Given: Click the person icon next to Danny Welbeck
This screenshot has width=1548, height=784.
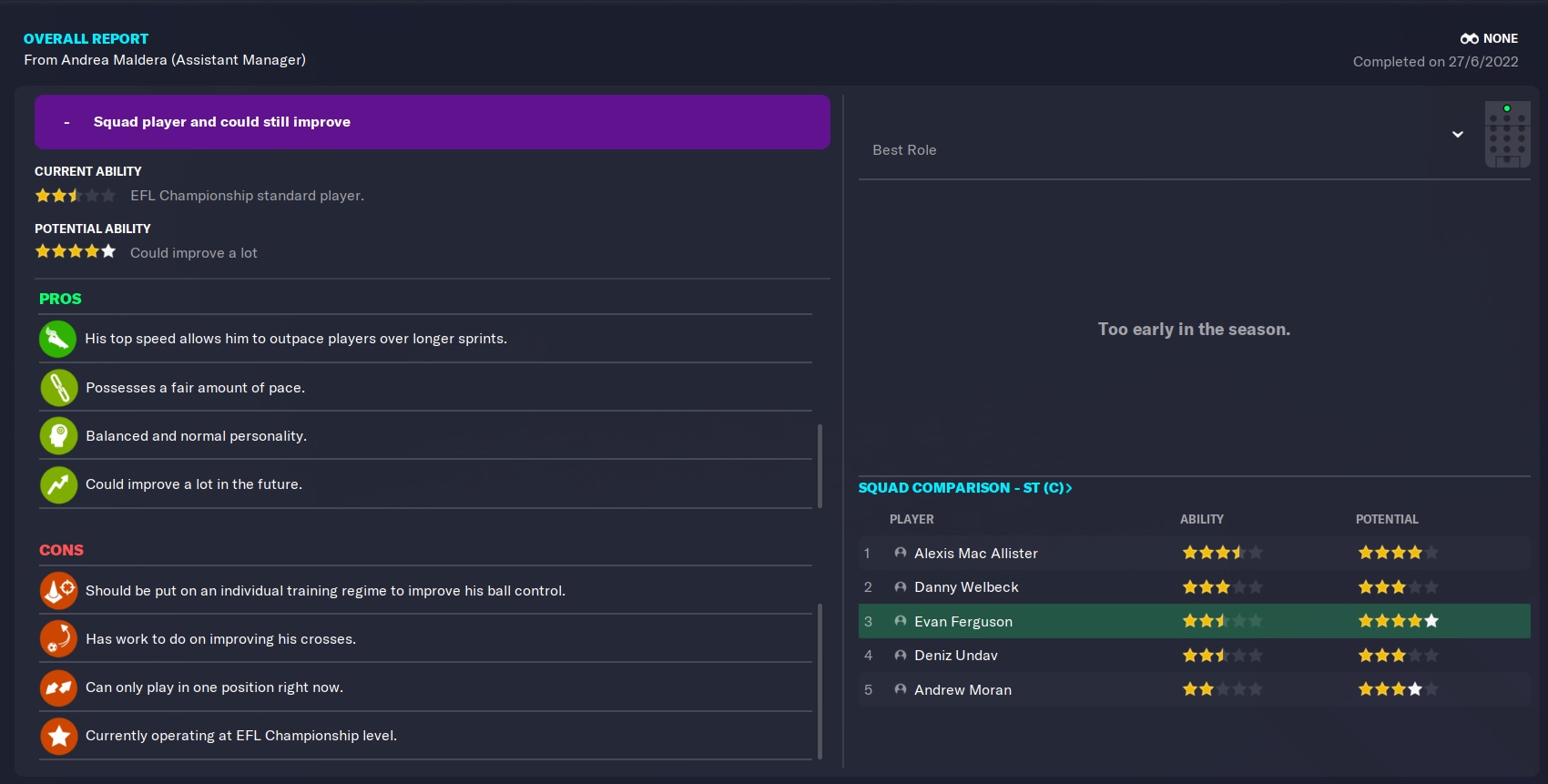Looking at the screenshot, I should click(x=901, y=587).
